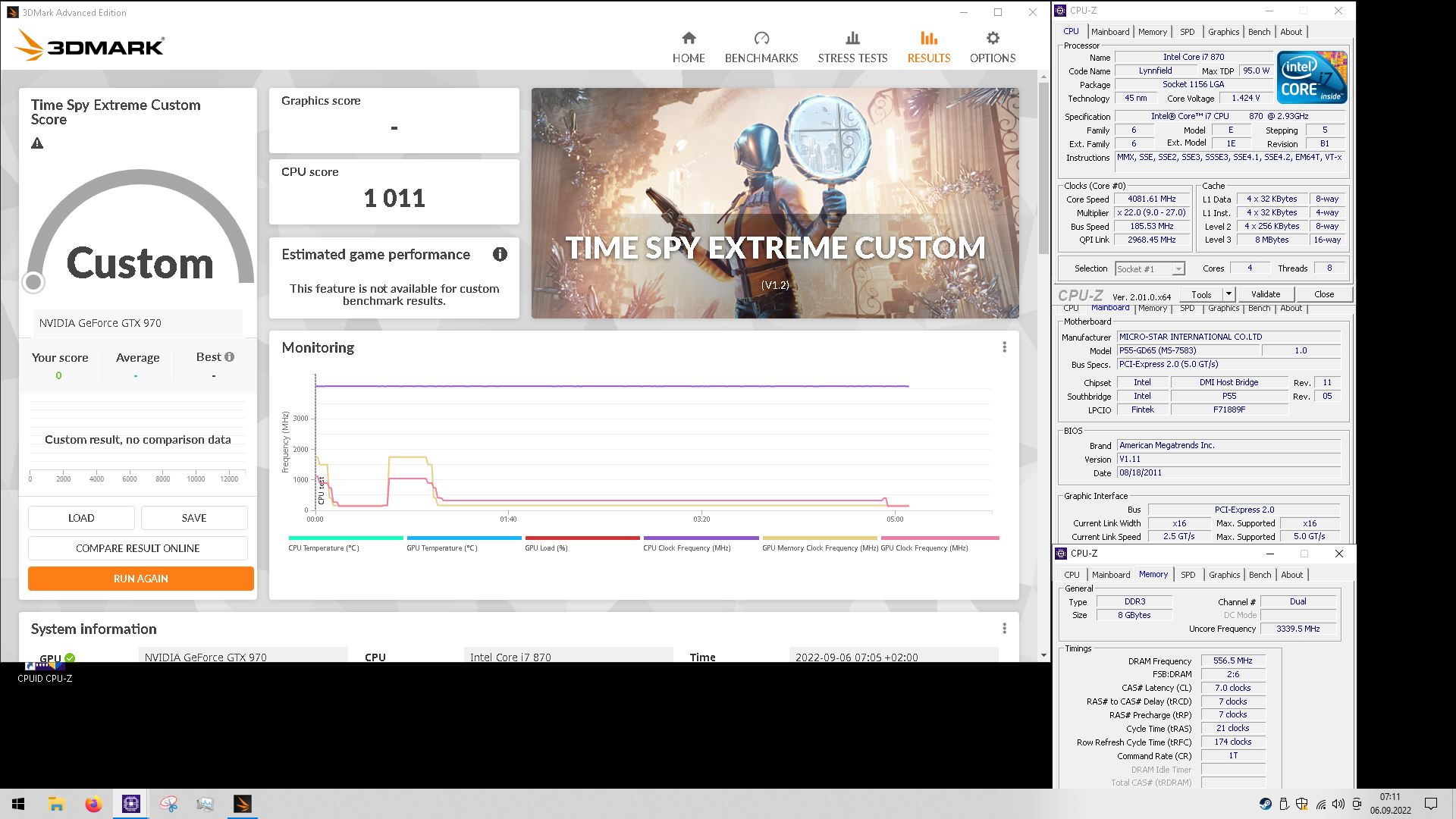This screenshot has height=819, width=1456.
Task: Open File Explorer from the taskbar
Action: click(56, 804)
